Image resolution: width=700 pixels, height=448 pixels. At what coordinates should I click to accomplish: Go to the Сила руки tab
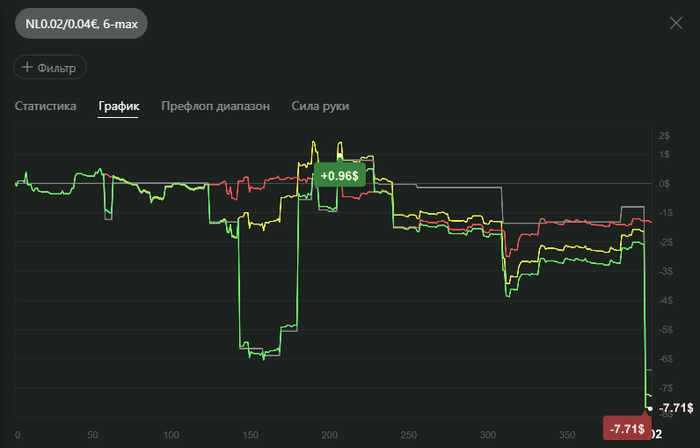pyautogui.click(x=320, y=106)
